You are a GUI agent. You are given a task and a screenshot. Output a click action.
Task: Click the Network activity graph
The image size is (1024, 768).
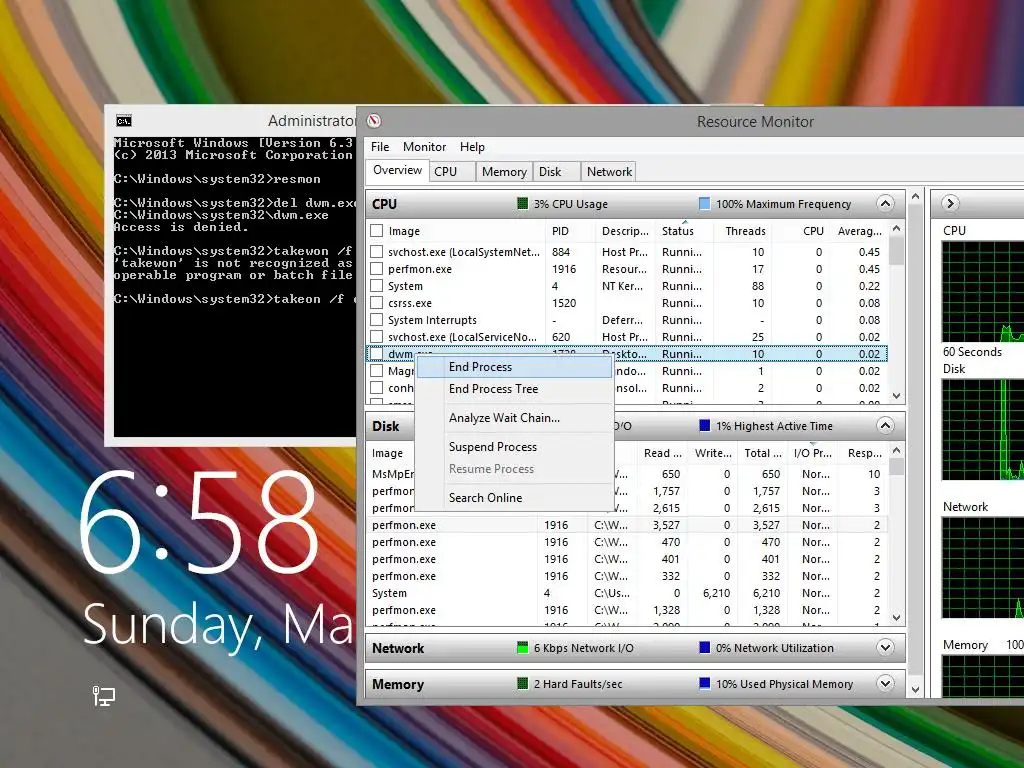(x=982, y=568)
